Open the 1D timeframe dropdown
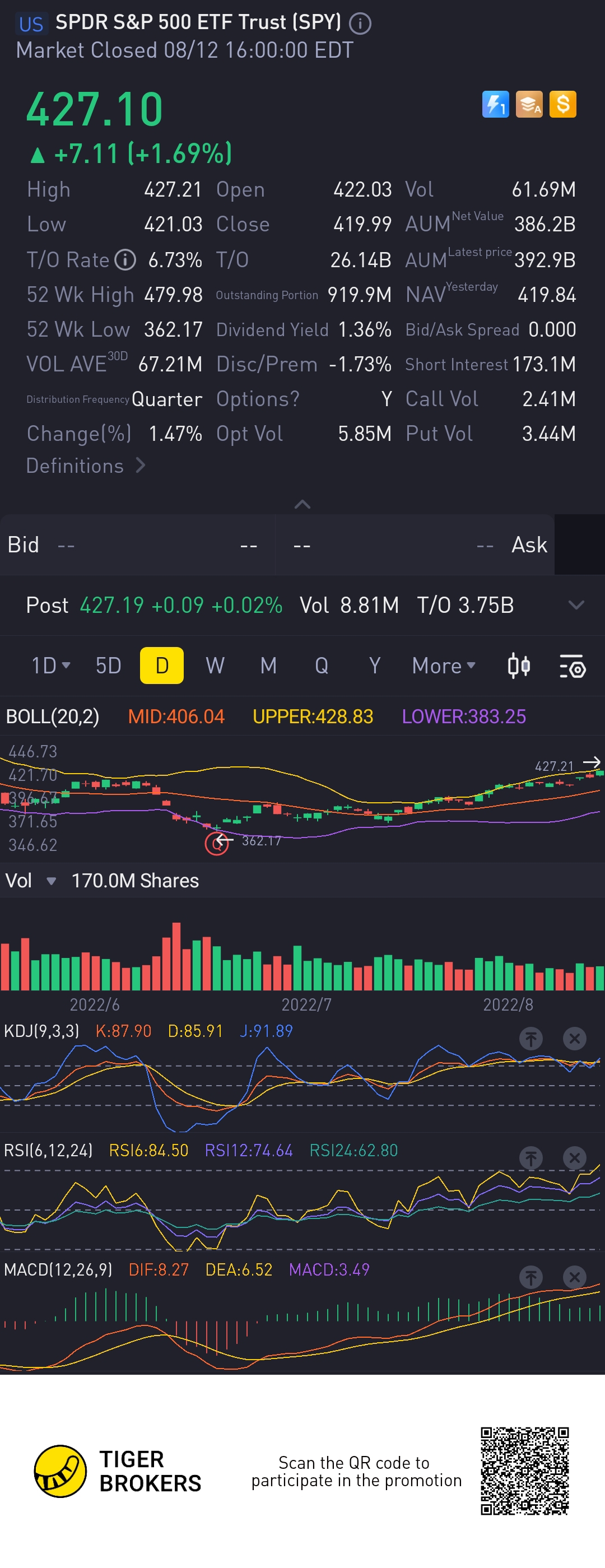 pos(50,666)
